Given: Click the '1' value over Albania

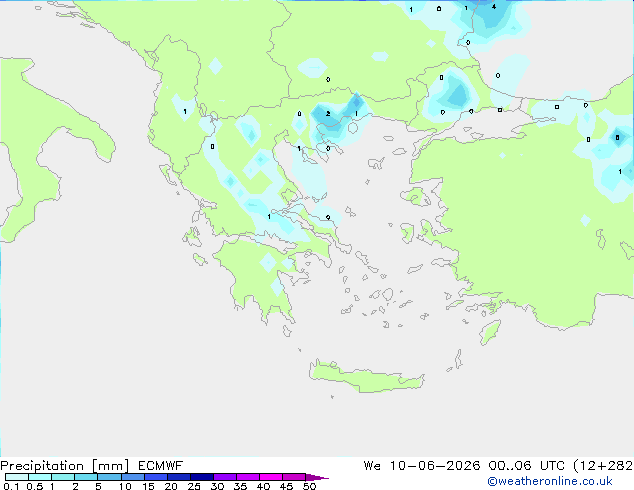Looking at the screenshot, I should coord(185,112).
